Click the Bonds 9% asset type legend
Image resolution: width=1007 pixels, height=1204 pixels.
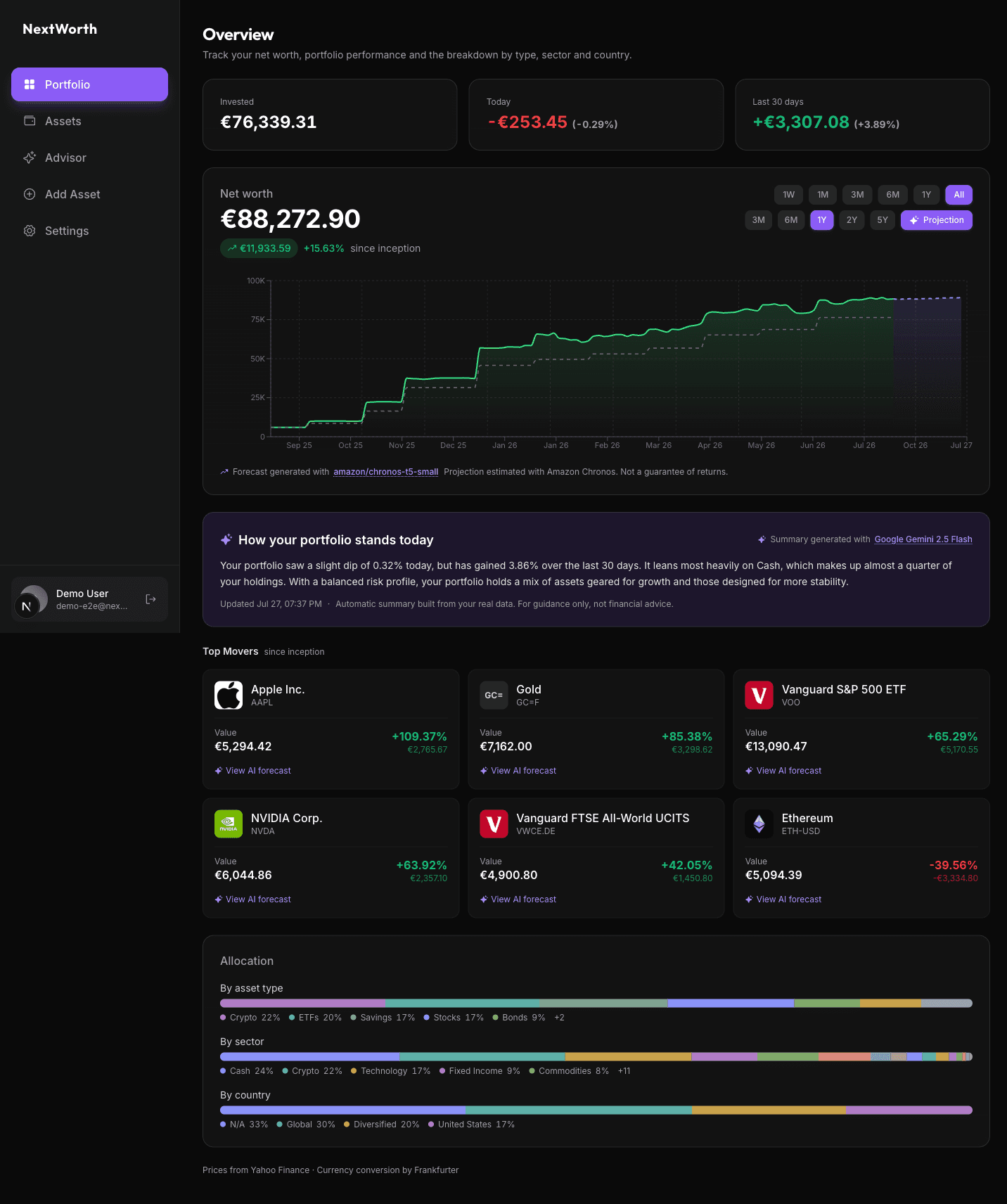519,1018
